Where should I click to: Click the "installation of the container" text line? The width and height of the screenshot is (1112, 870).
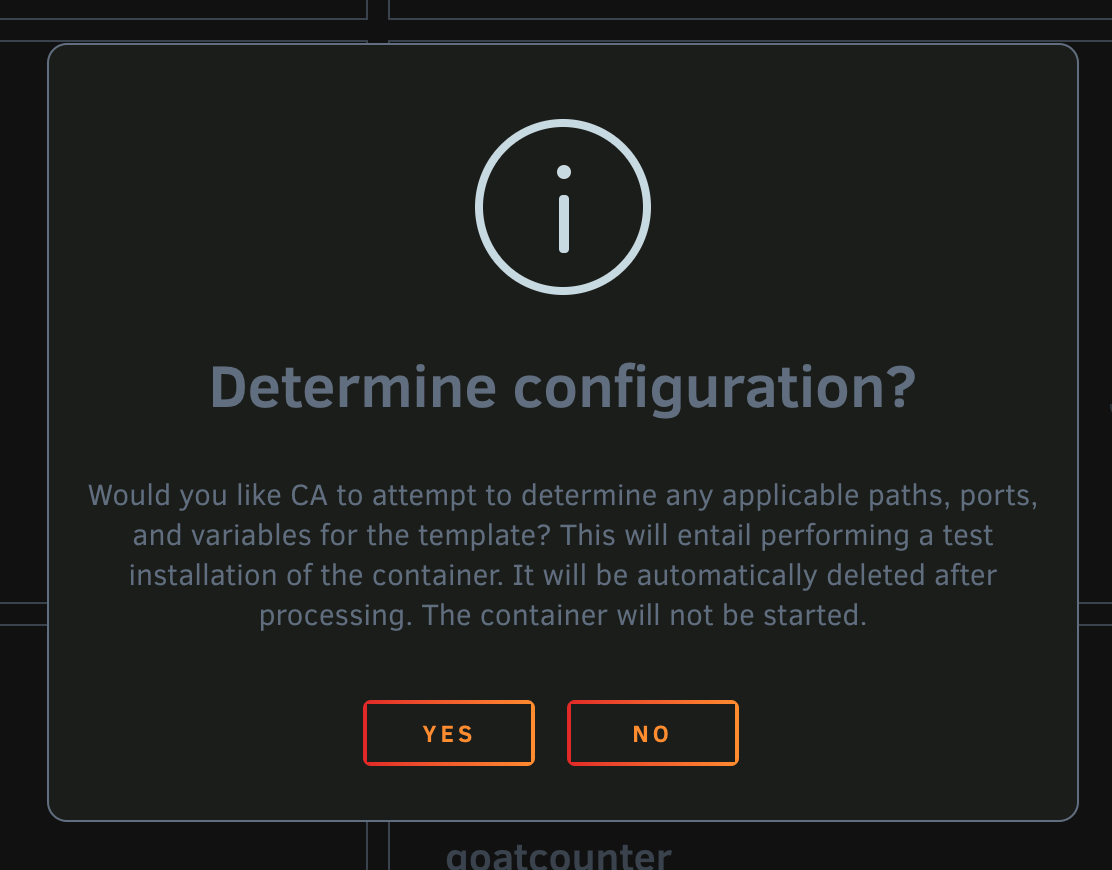pyautogui.click(x=563, y=575)
